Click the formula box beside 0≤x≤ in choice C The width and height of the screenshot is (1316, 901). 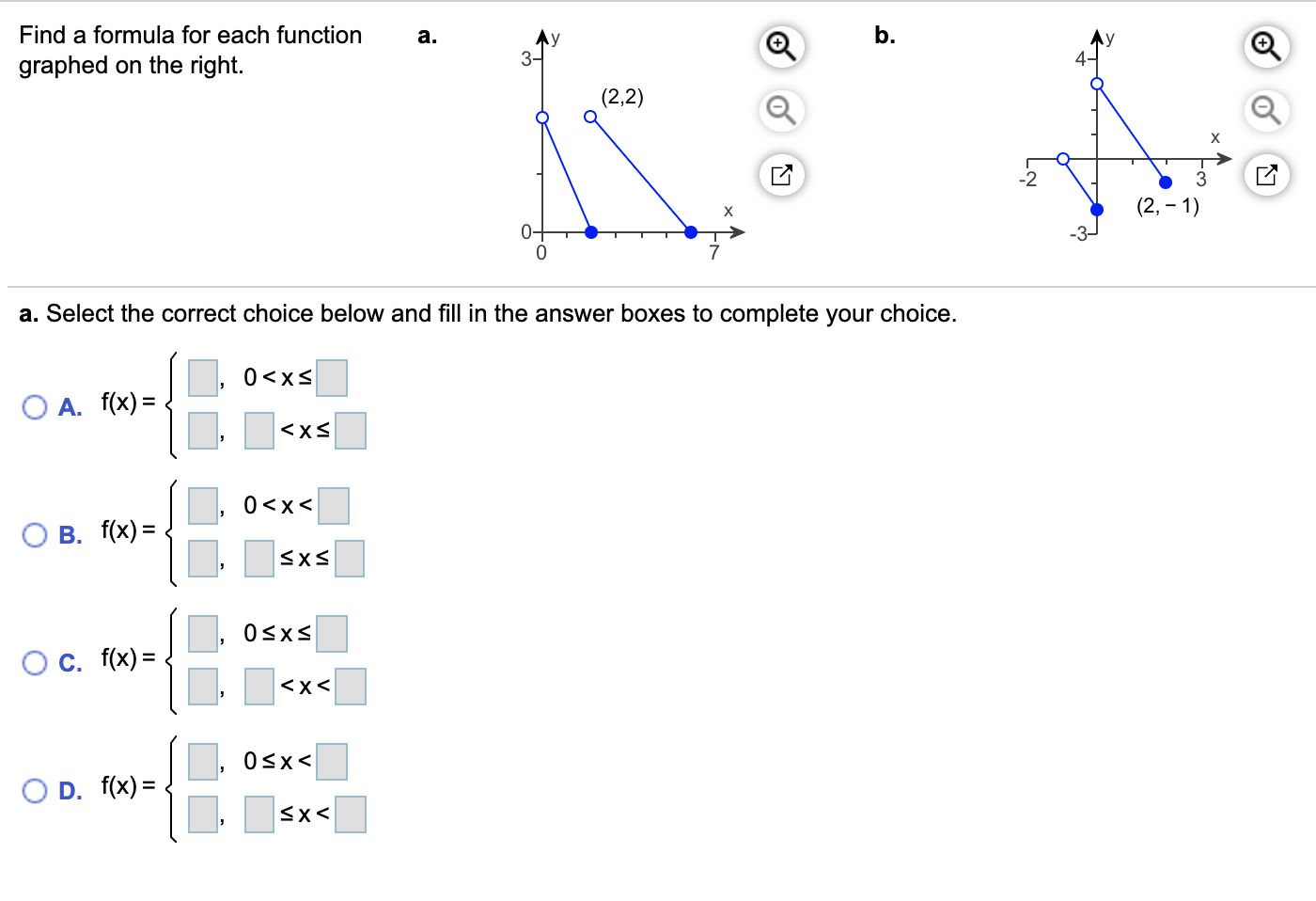202,633
